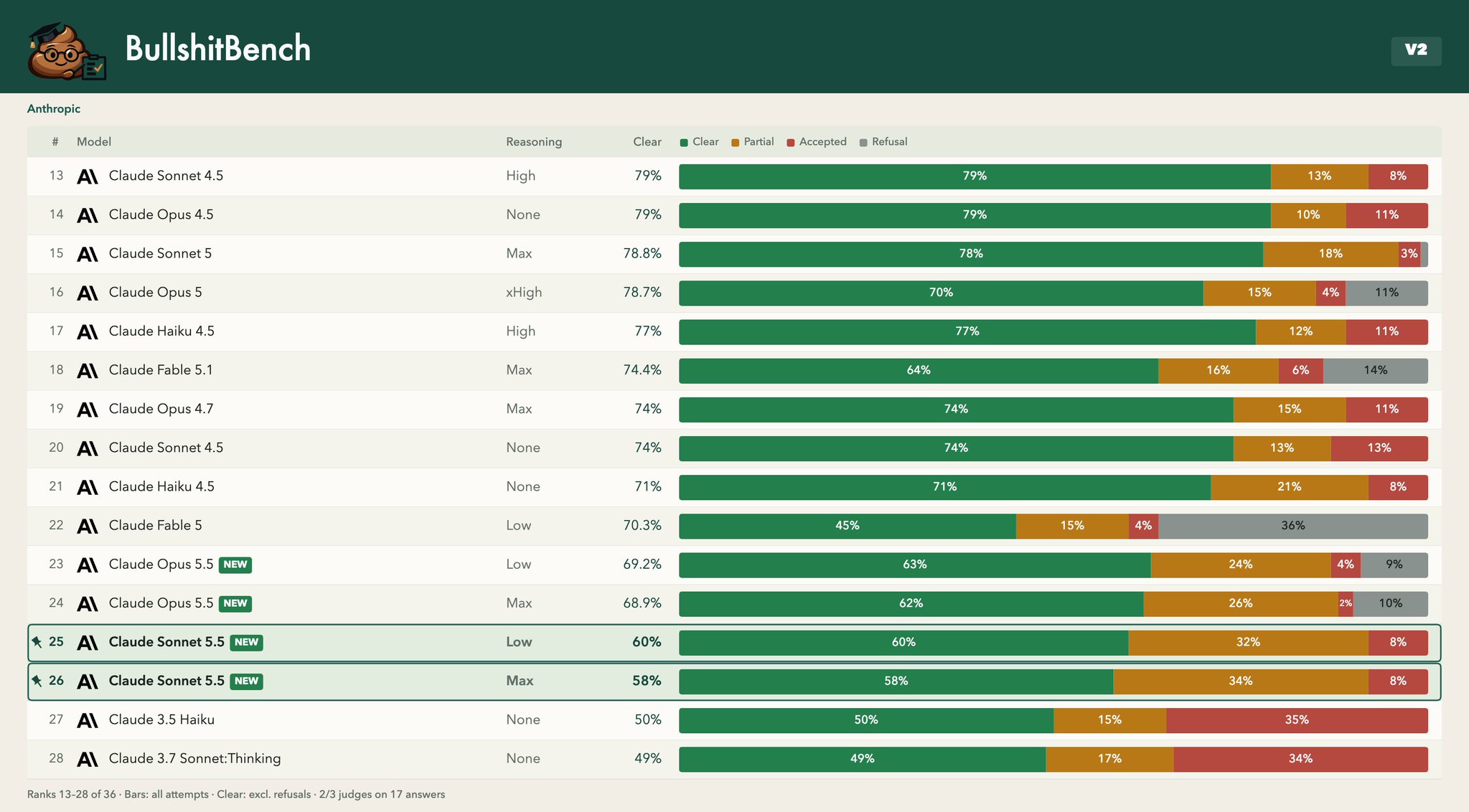Click the NEW badge on Claude Sonnet 5.5 Low
Screen dimensions: 1469x812
tap(246, 642)
